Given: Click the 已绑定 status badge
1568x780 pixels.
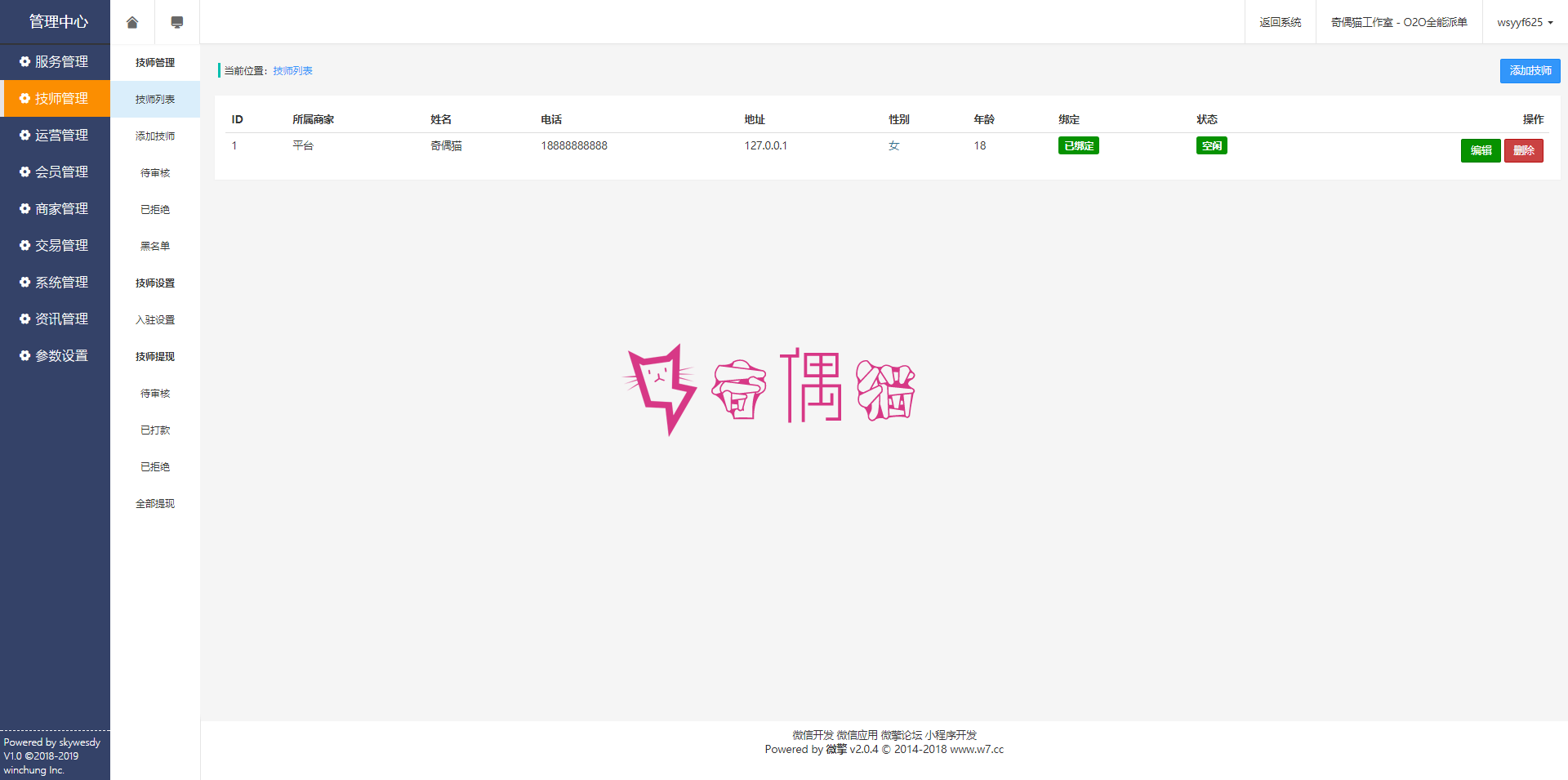Looking at the screenshot, I should 1078,145.
